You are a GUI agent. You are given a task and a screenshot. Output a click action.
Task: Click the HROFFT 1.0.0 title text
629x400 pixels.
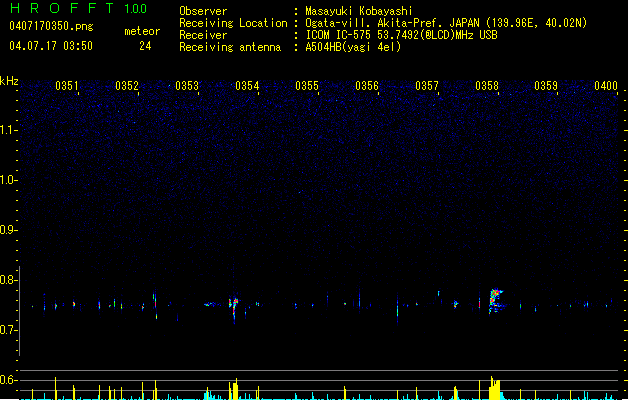tap(78, 8)
